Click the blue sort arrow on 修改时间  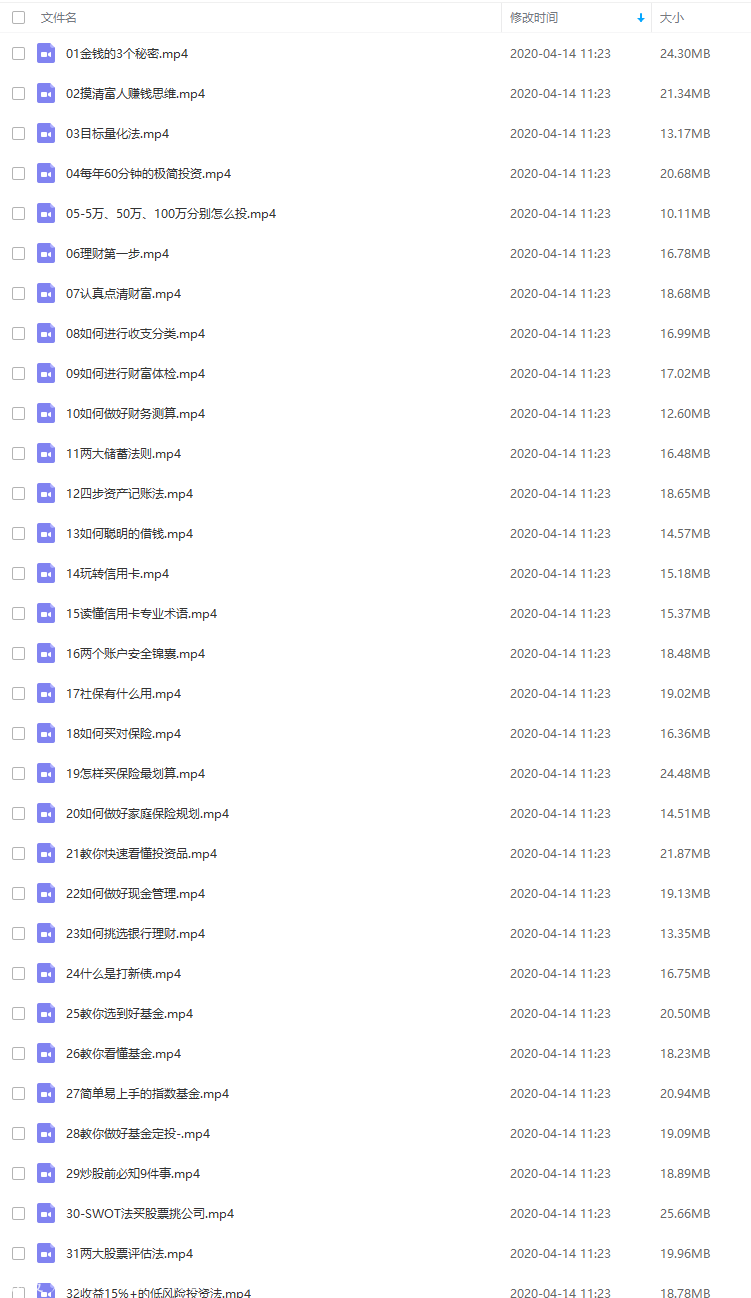click(x=641, y=18)
